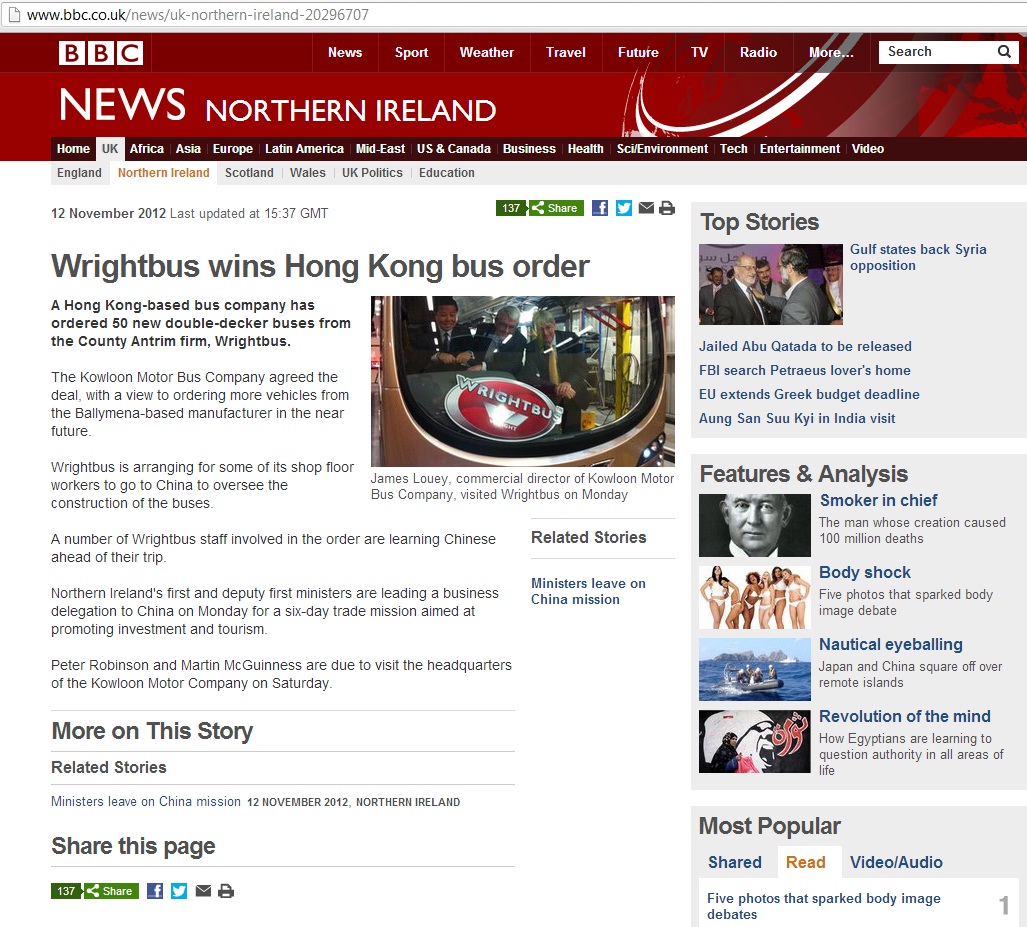Click the bottom Facebook icon under Share this page
This screenshot has height=927, width=1027.
point(155,891)
